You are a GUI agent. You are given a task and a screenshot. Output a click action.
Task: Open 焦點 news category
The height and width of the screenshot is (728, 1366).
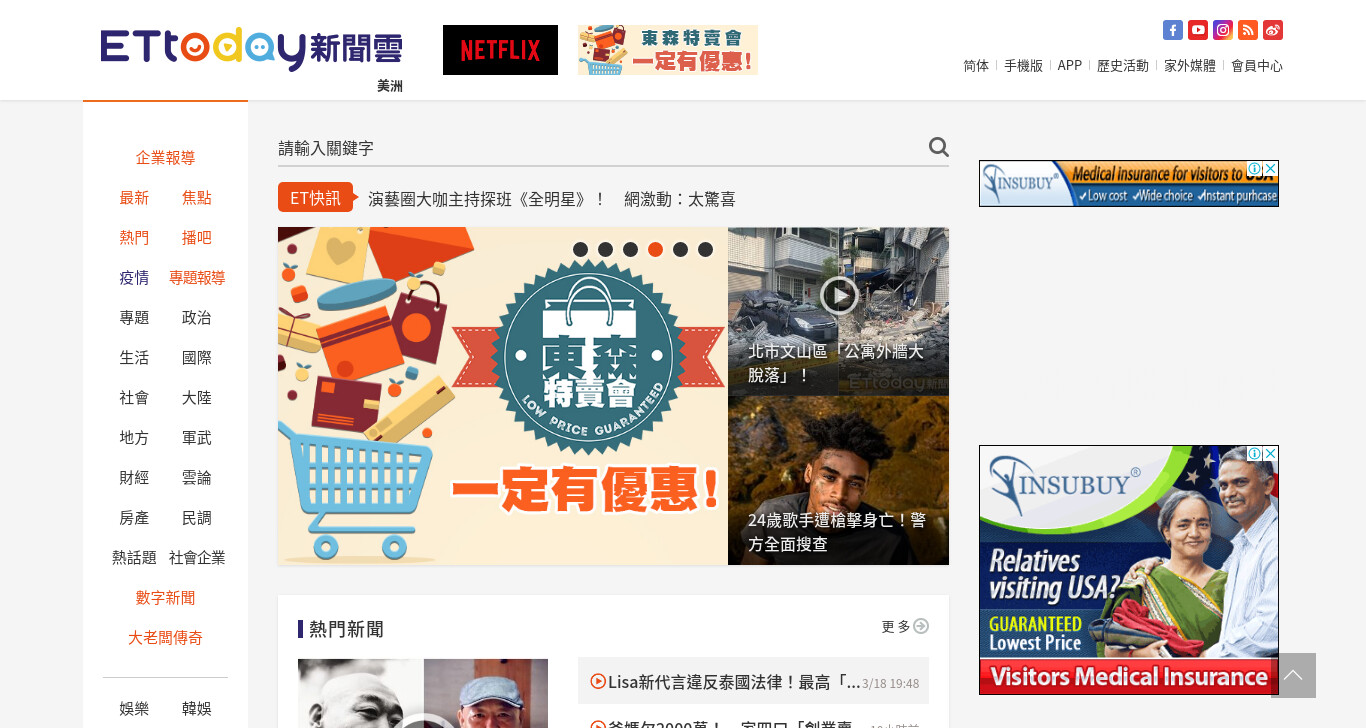tap(197, 198)
